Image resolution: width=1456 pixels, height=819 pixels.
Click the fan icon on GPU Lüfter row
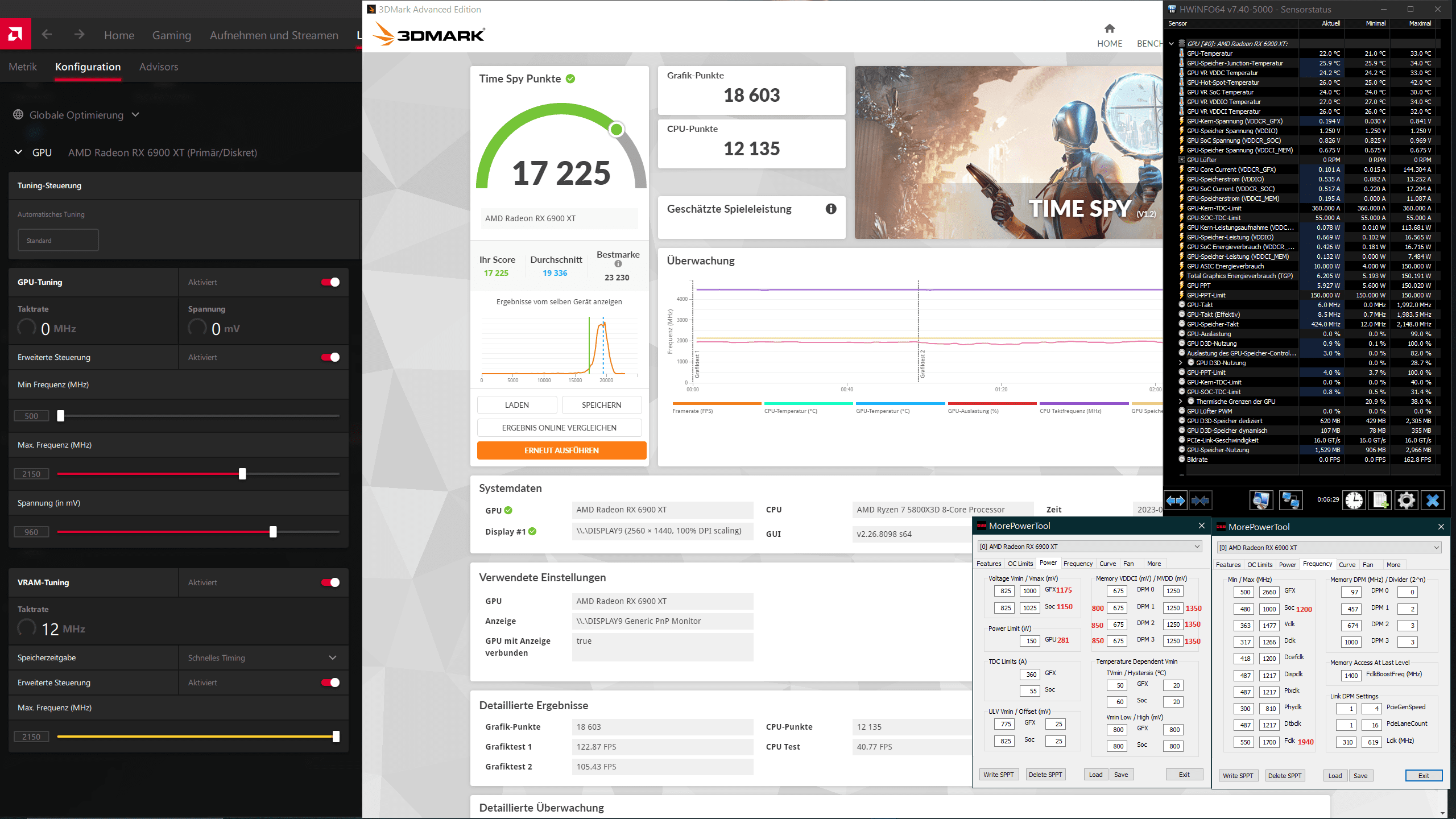pos(1181,160)
